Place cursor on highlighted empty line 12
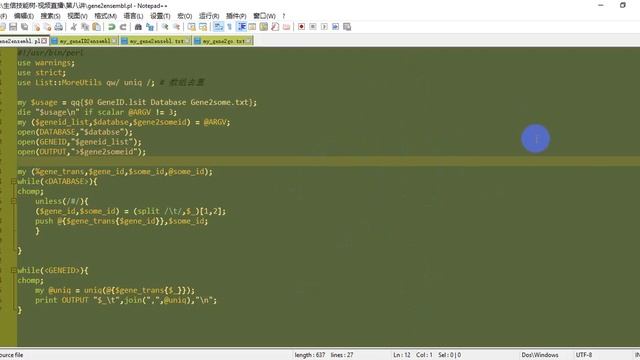Image resolution: width=640 pixels, height=360 pixels. [329, 162]
